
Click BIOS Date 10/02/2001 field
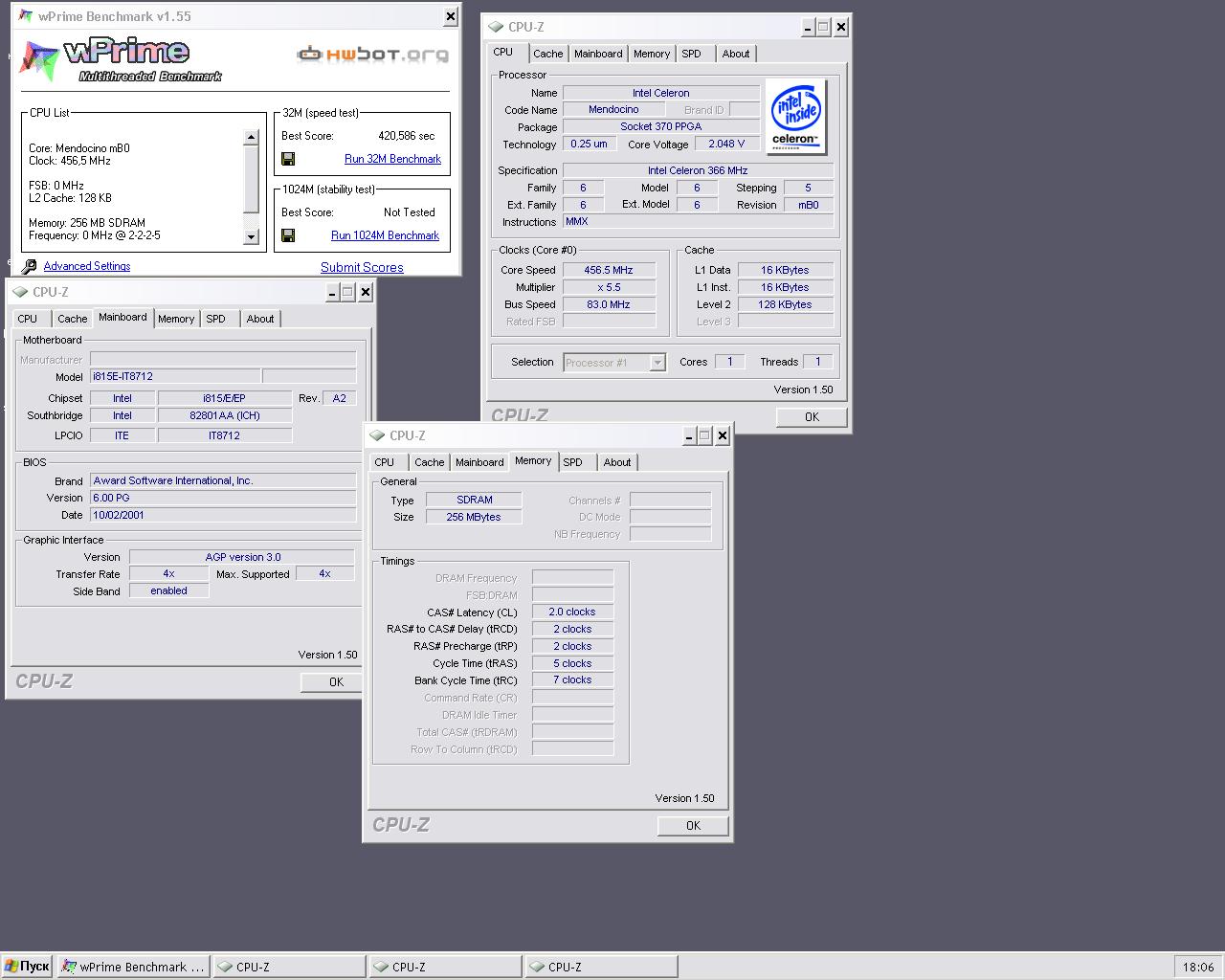tap(223, 514)
